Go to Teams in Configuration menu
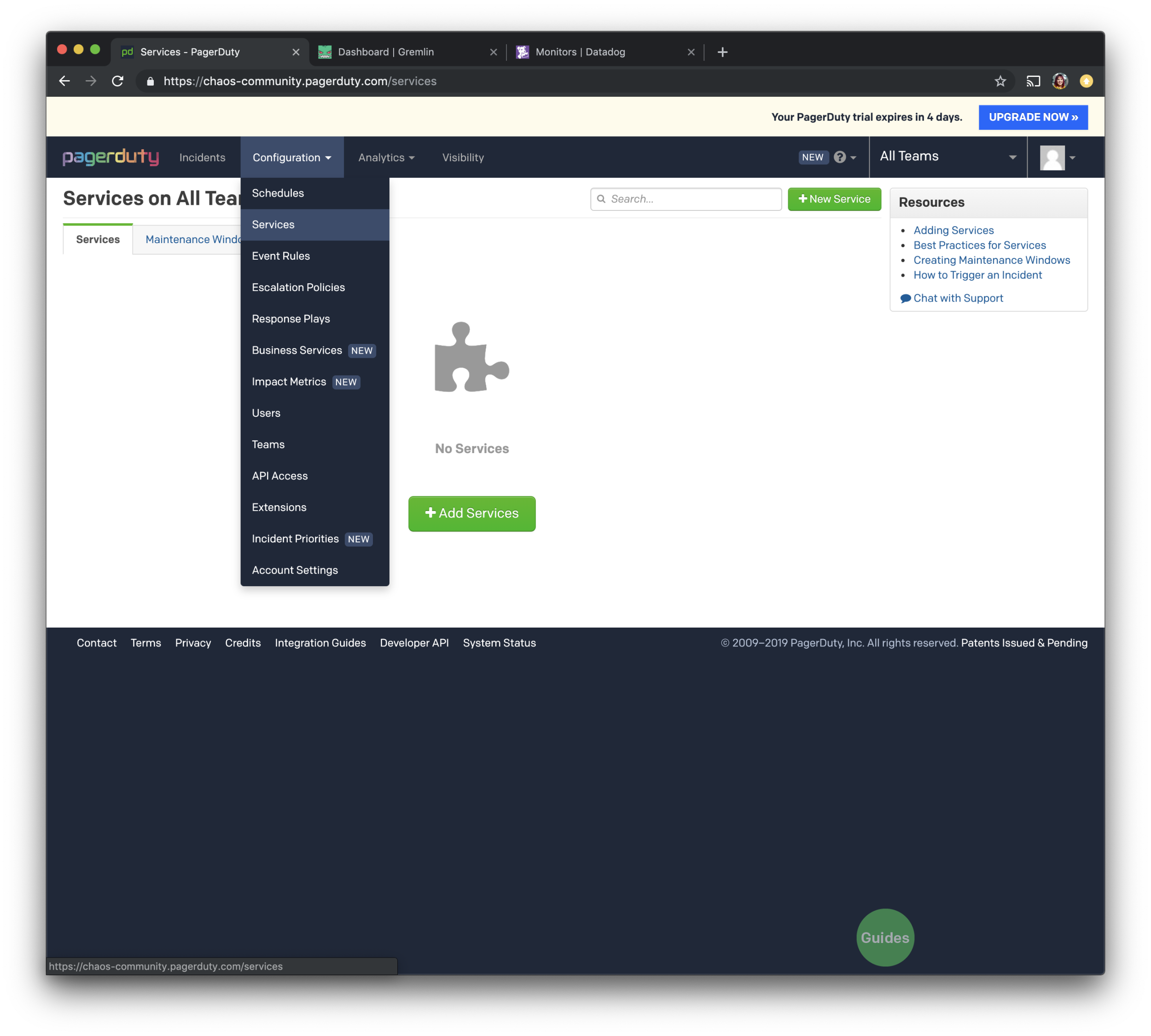Screen dimensions: 1151x1036 (x=315, y=445)
